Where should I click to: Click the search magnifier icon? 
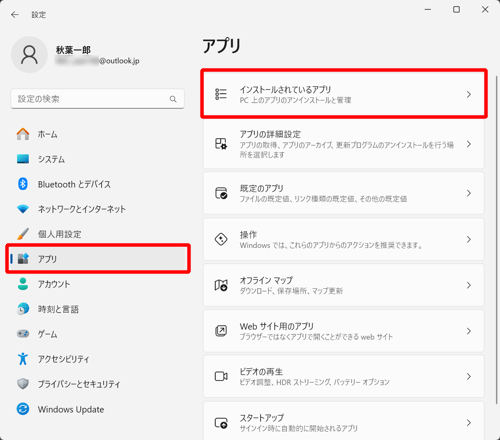(x=173, y=99)
